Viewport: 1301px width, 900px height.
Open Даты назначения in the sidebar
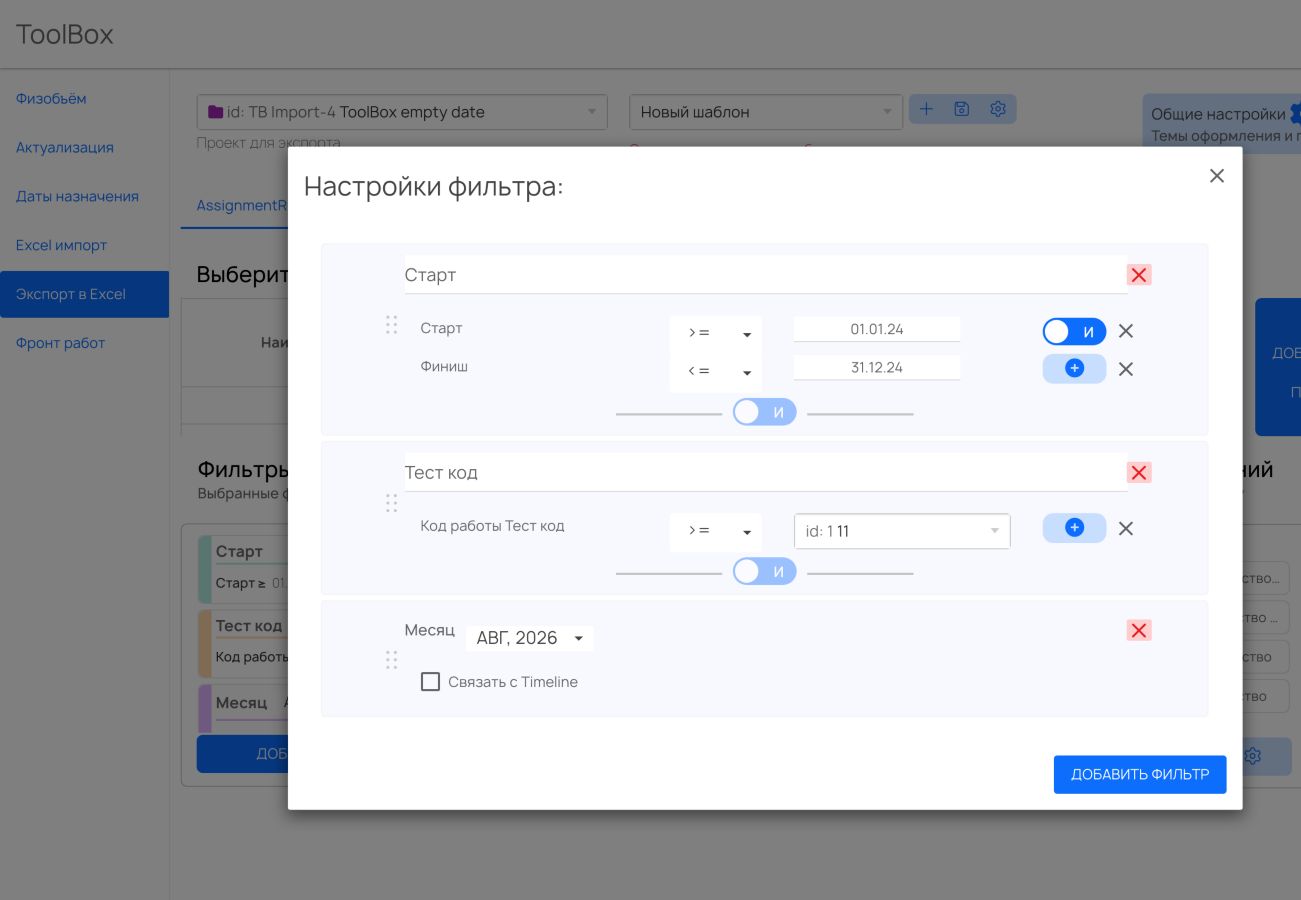pyautogui.click(x=77, y=196)
